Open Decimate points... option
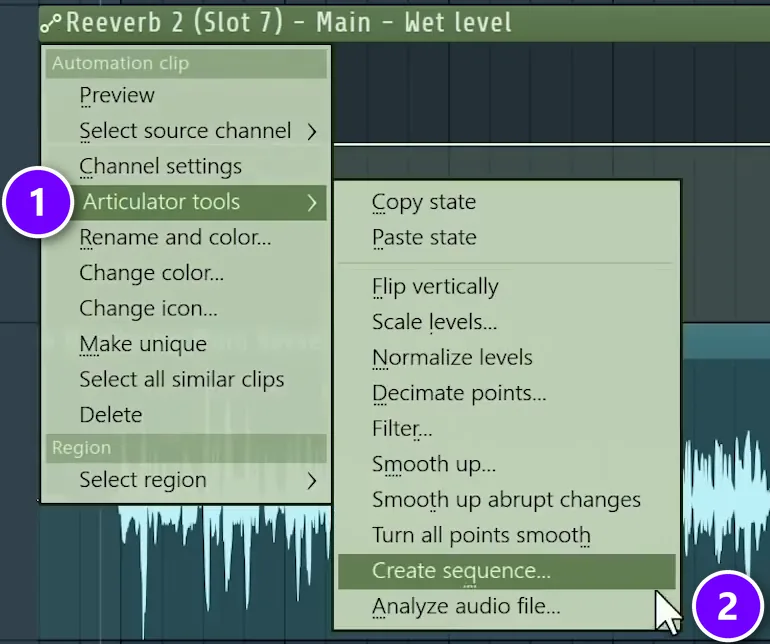The height and width of the screenshot is (644, 770). tap(507, 393)
